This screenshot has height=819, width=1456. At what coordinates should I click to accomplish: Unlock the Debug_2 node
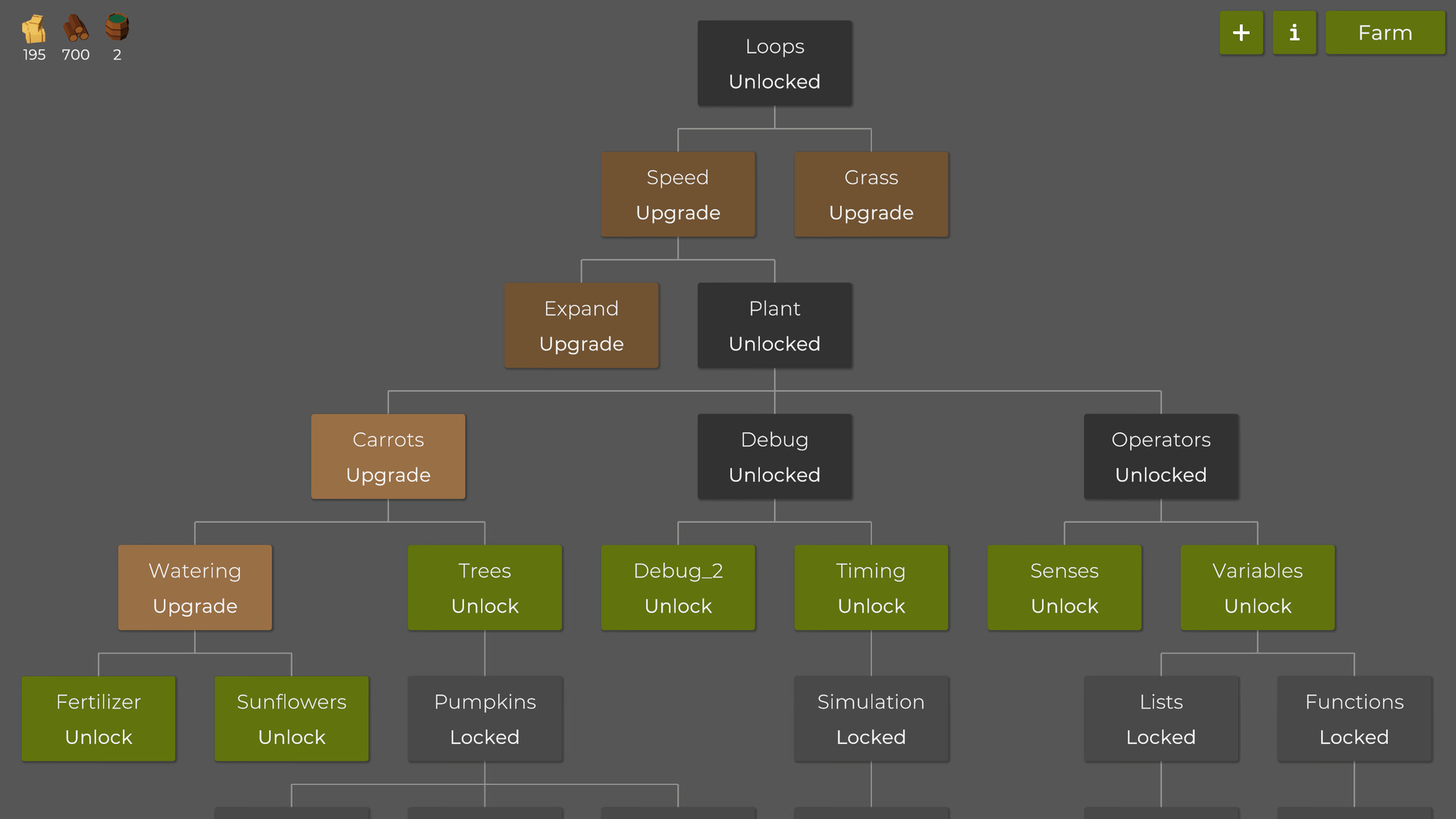coord(678,588)
